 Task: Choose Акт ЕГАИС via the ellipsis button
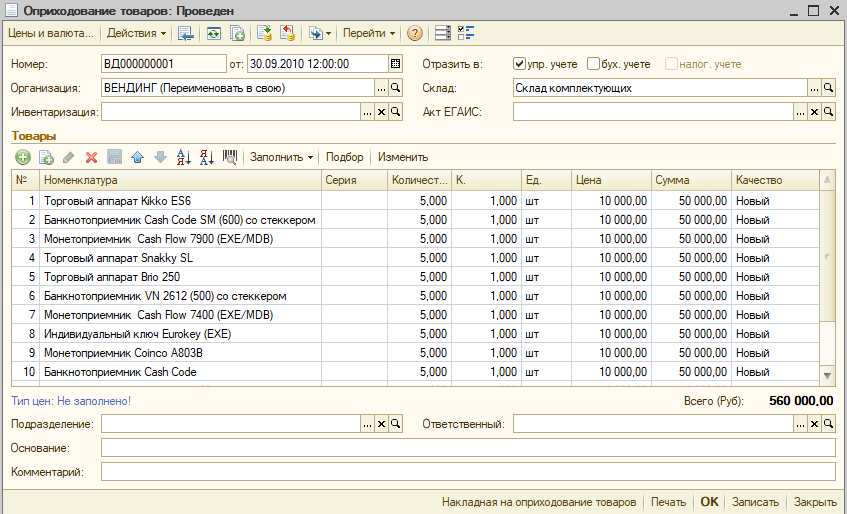pyautogui.click(x=801, y=112)
